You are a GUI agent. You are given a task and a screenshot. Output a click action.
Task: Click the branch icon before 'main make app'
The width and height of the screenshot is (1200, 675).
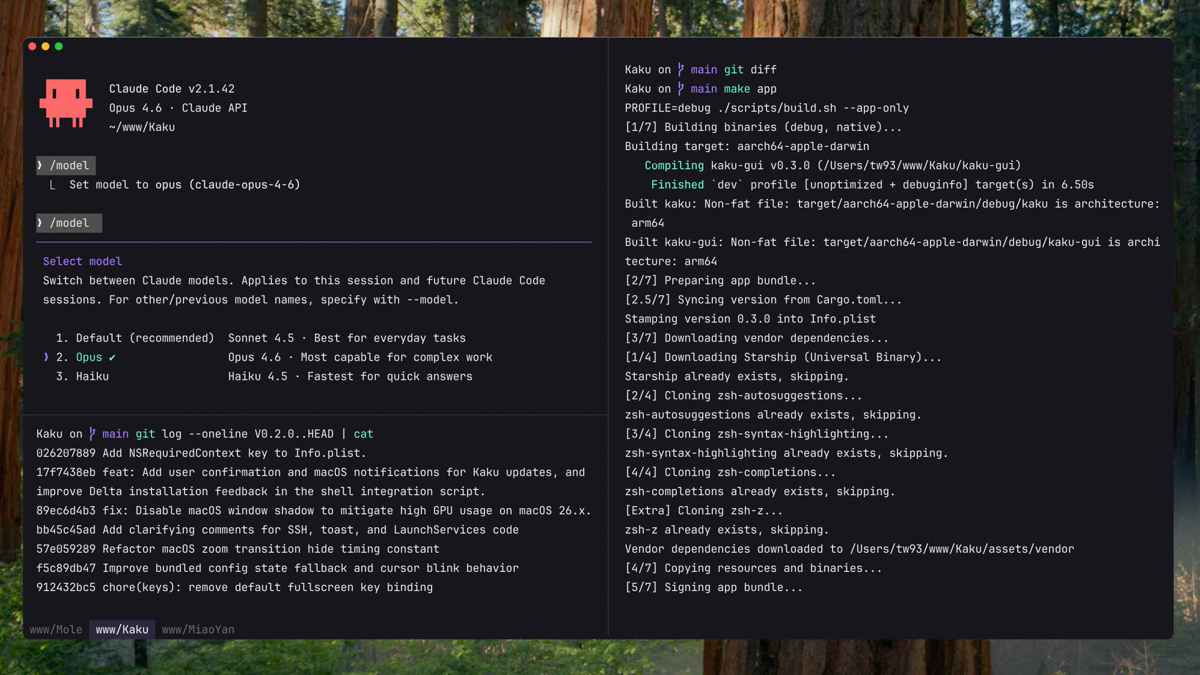point(681,89)
